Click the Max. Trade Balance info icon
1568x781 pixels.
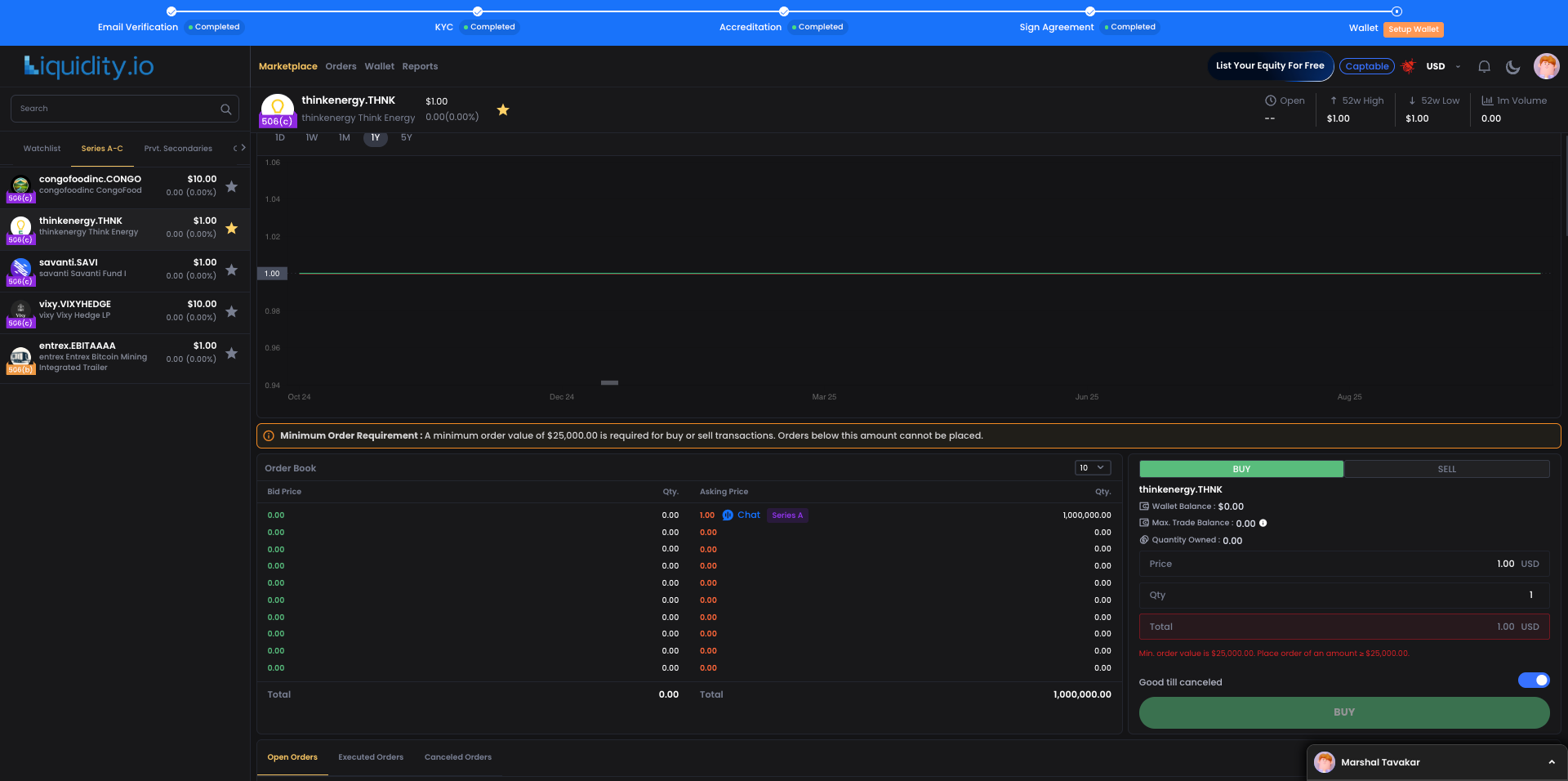tap(1263, 523)
